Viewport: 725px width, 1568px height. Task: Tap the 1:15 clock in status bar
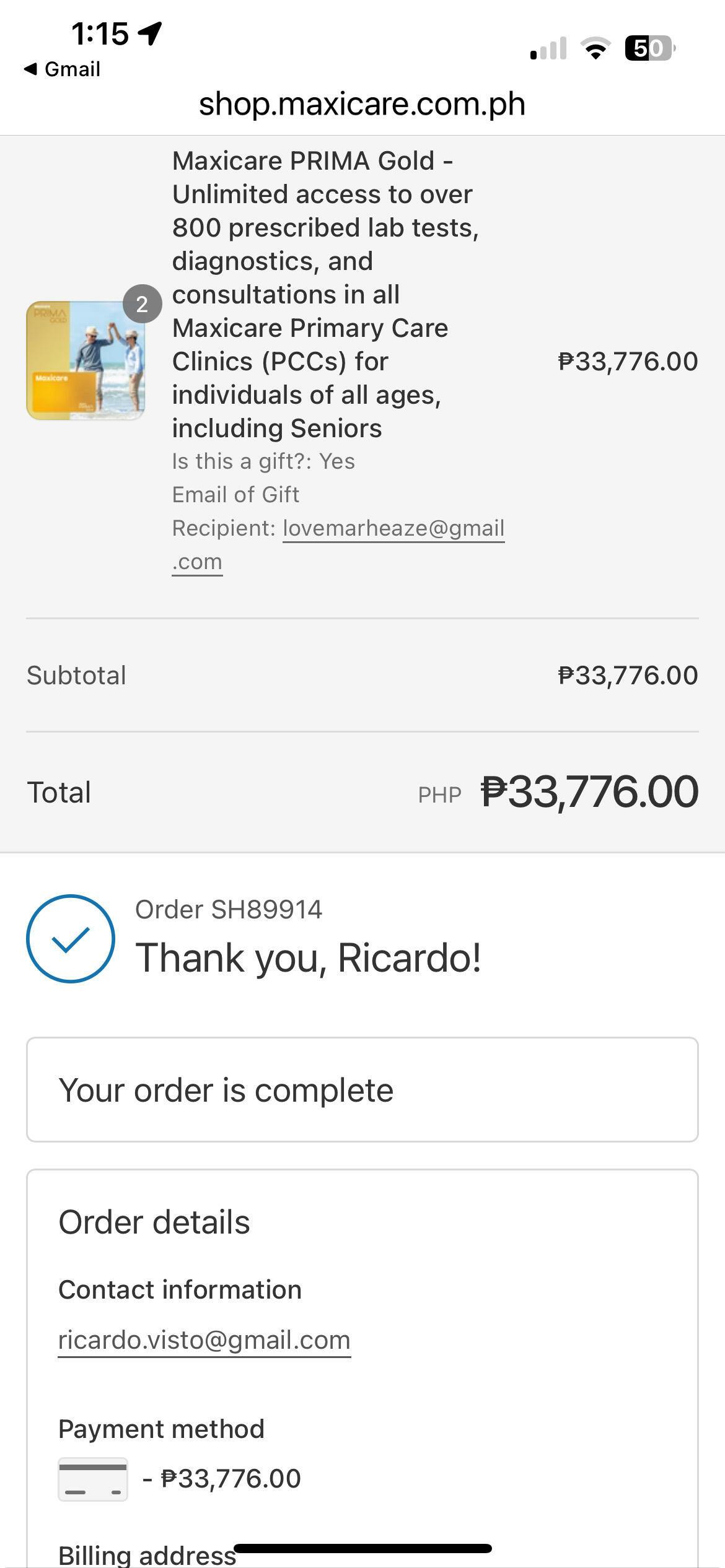pyautogui.click(x=100, y=33)
